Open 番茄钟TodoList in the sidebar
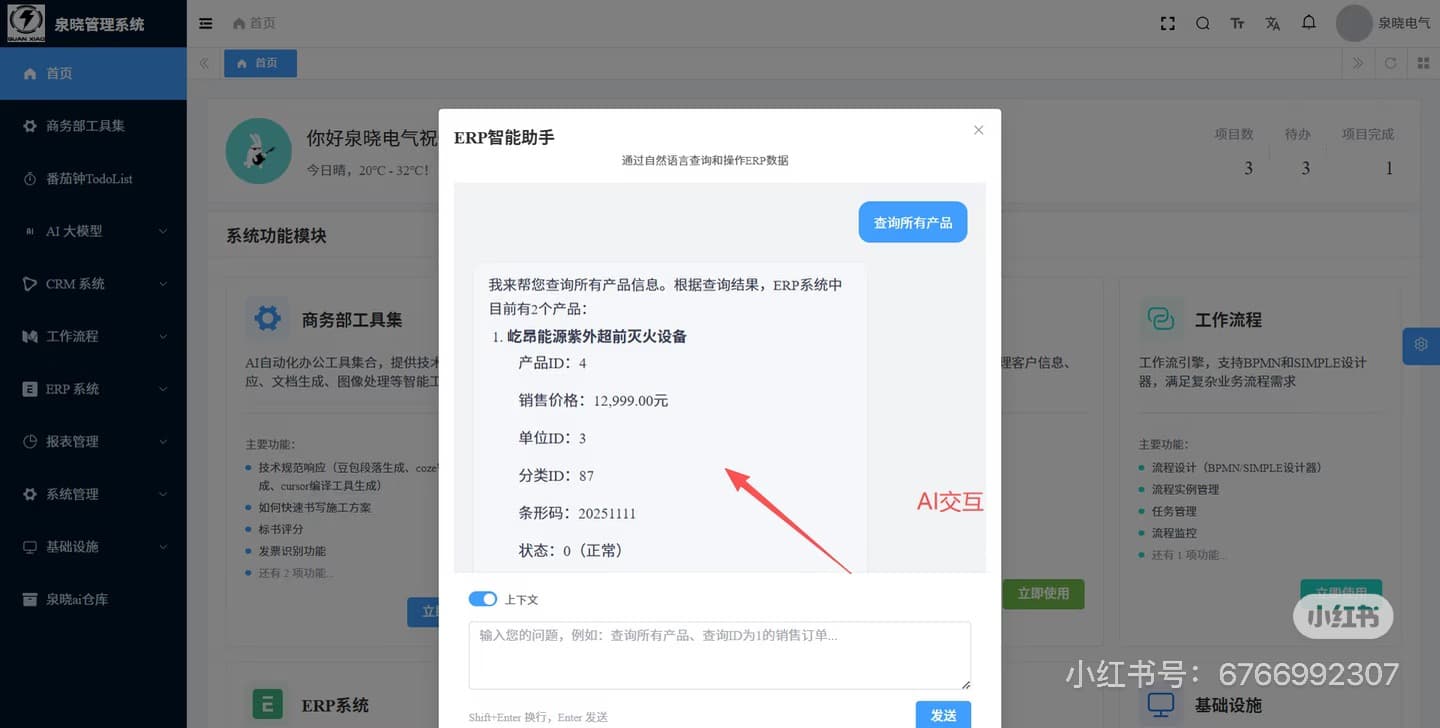The width and height of the screenshot is (1440, 728). (x=93, y=179)
